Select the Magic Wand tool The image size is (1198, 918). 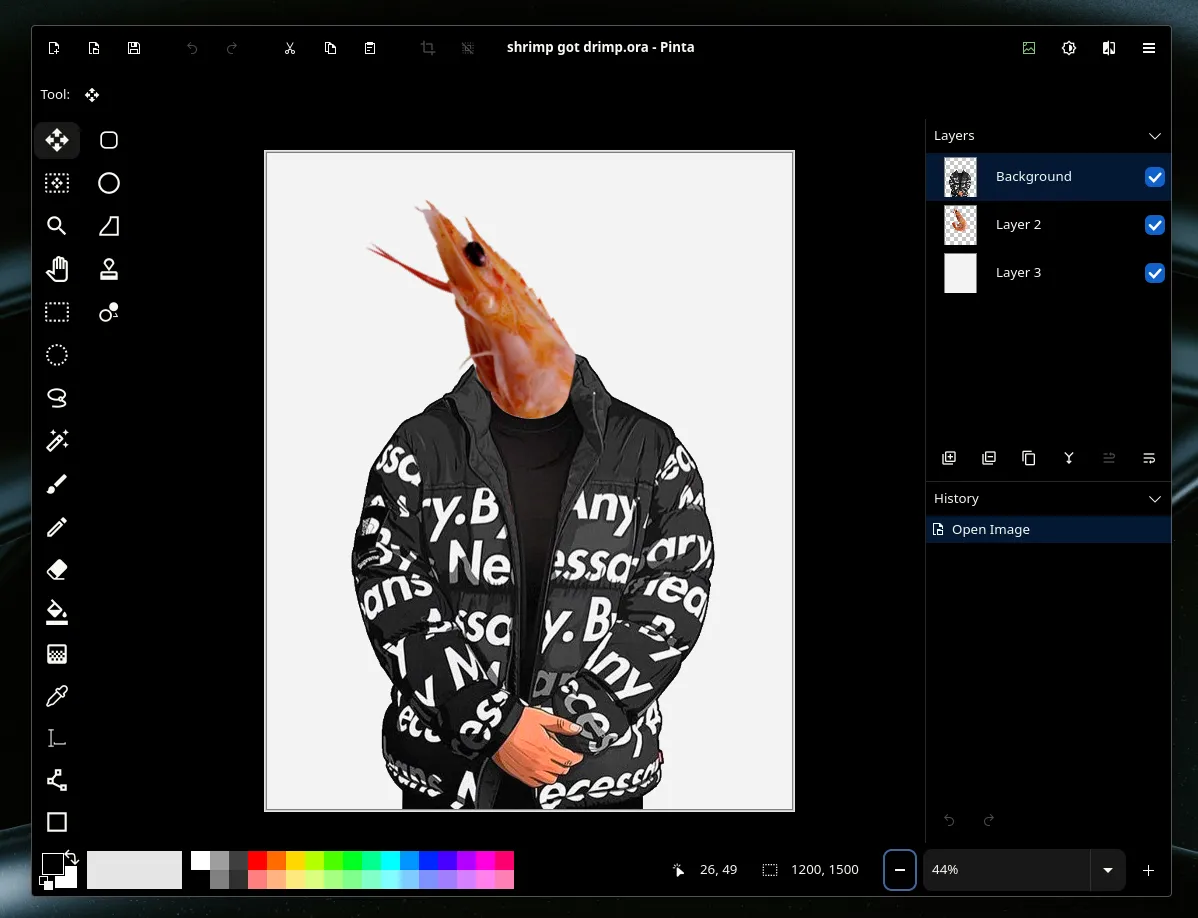[57, 441]
